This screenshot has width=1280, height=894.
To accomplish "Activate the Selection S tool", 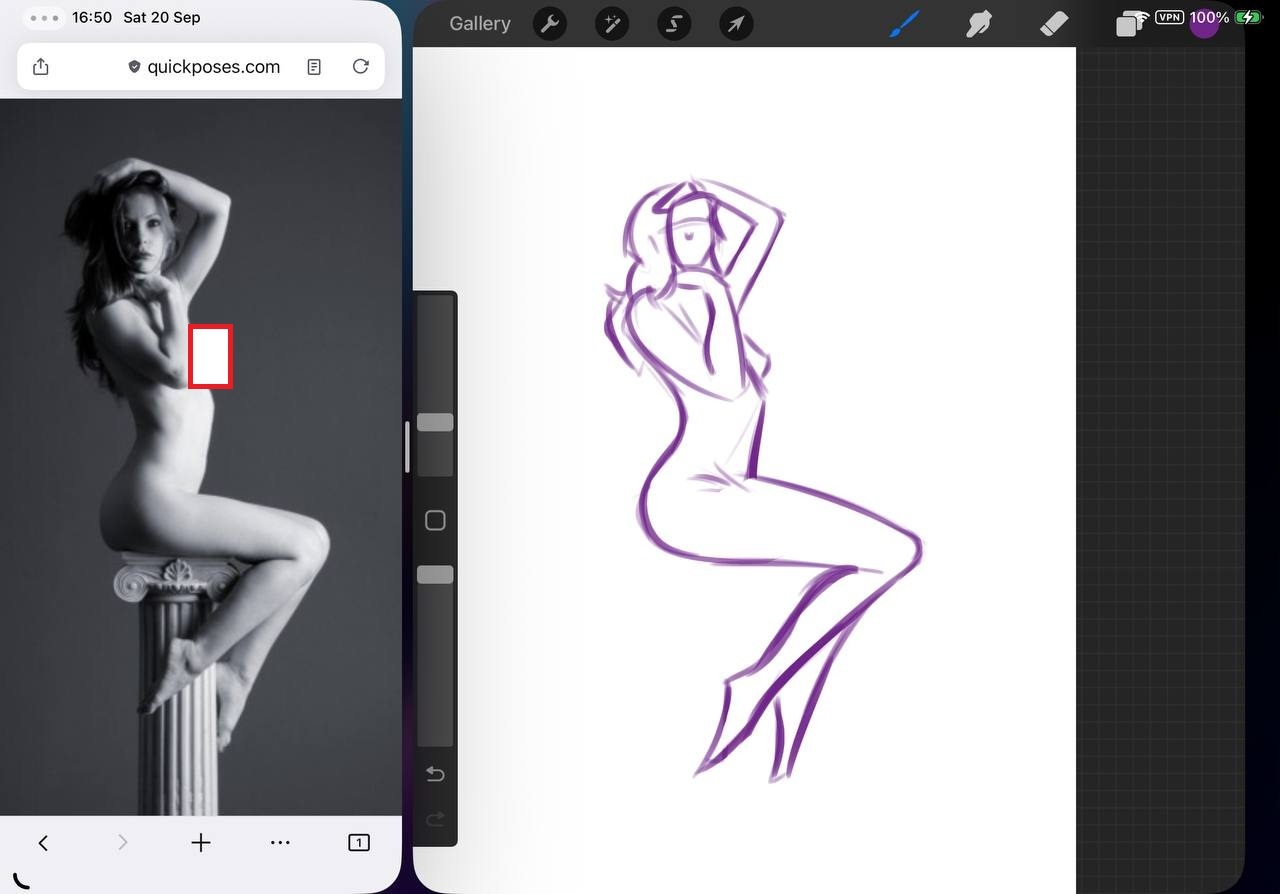I will click(673, 23).
